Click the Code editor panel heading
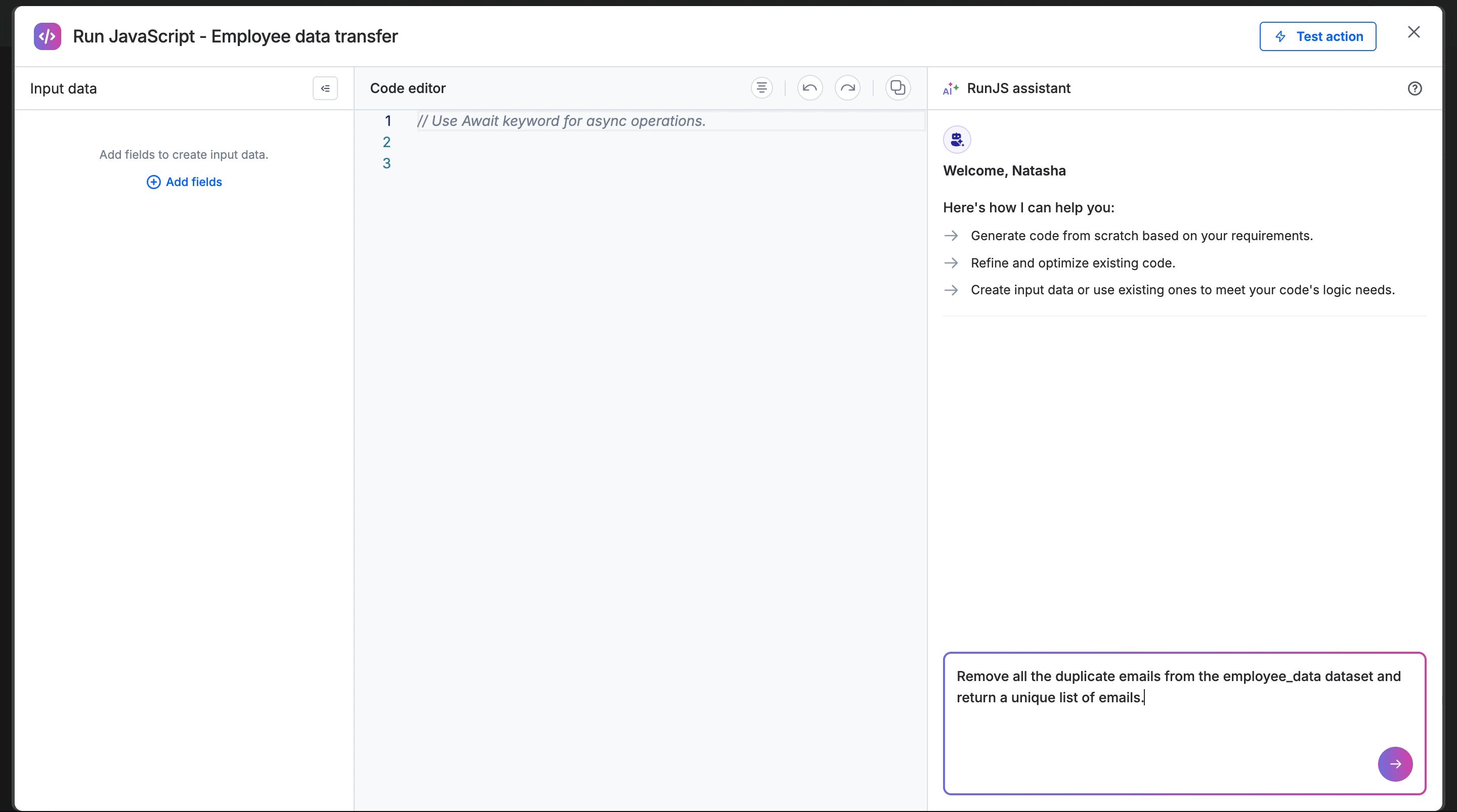 tap(408, 88)
